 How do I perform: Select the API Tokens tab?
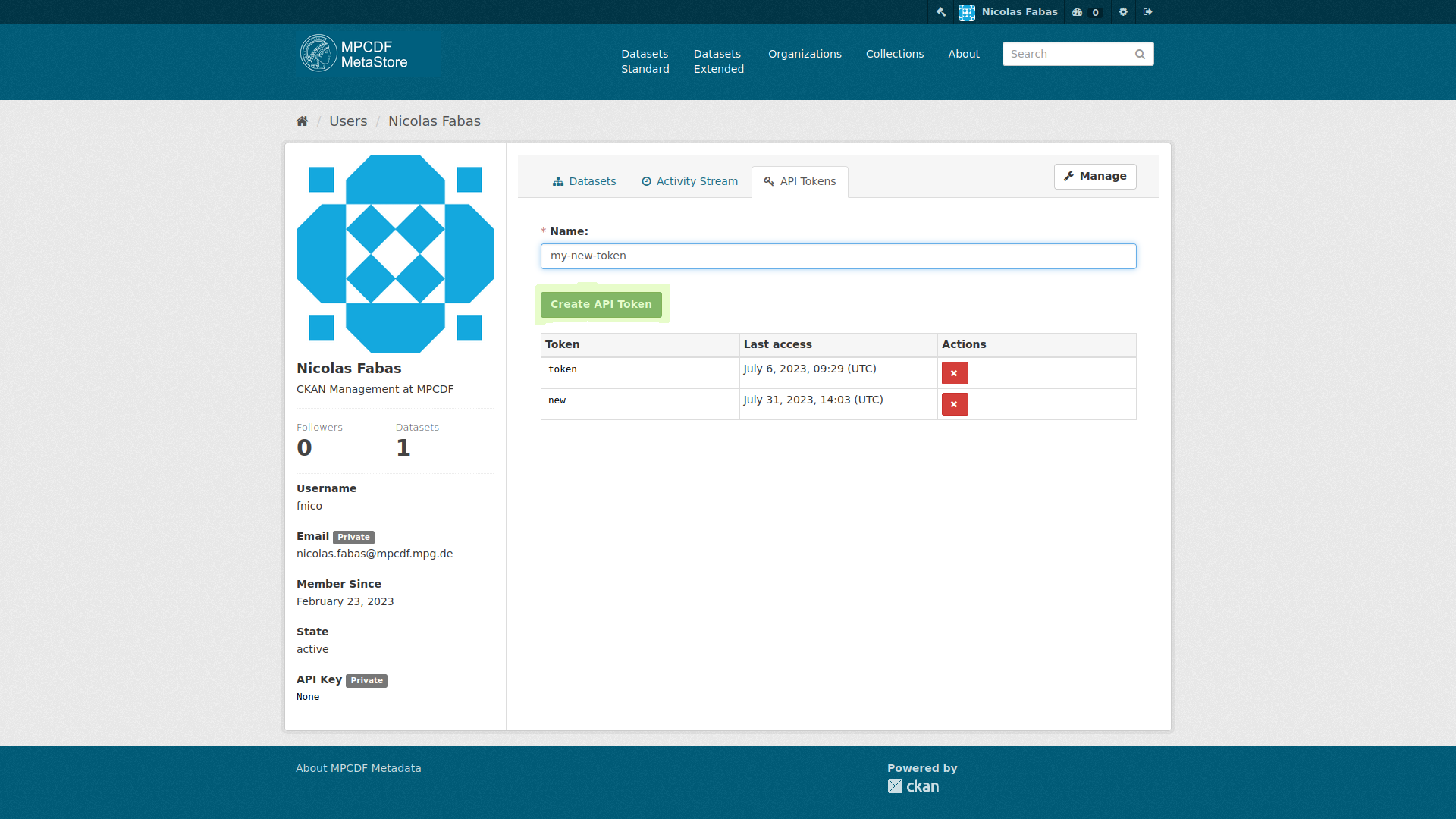coord(800,182)
